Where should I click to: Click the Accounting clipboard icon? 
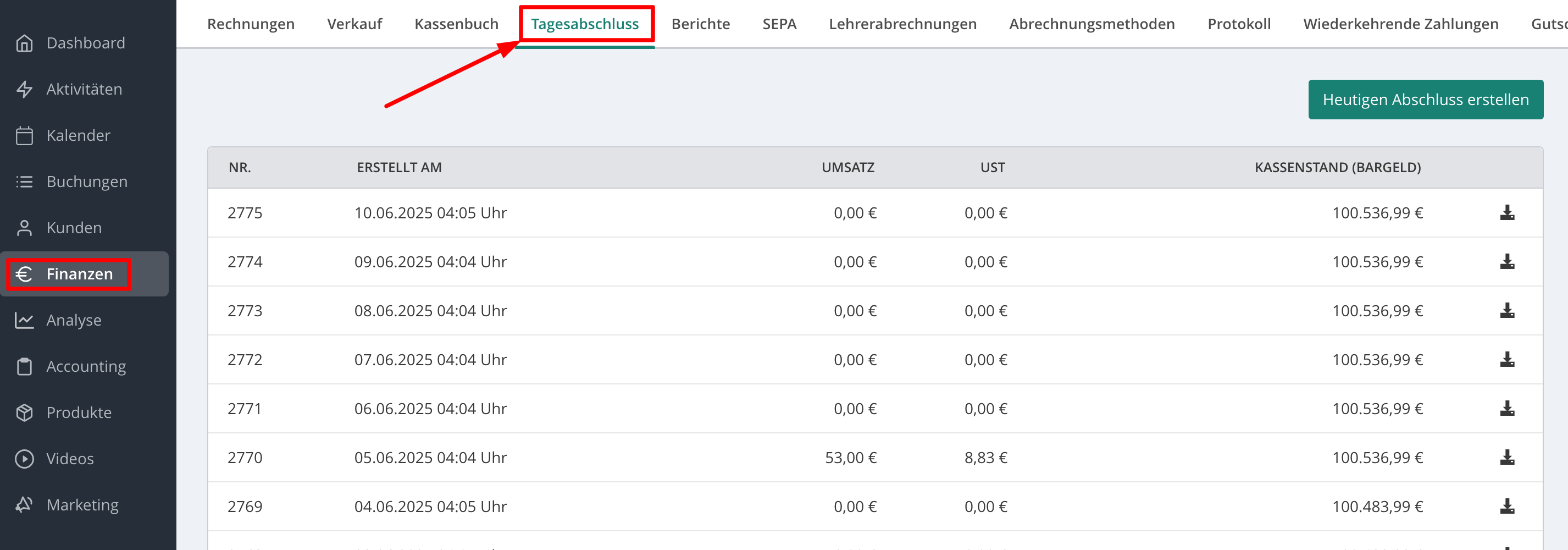24,367
